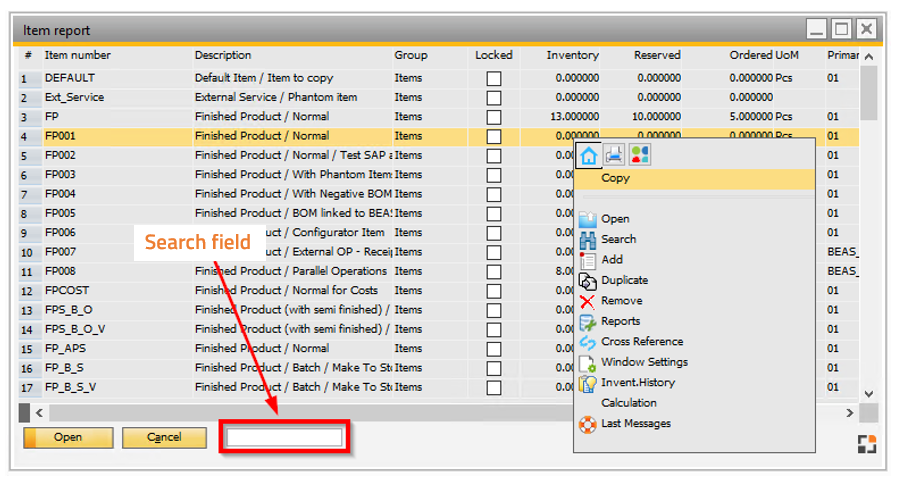Select Copy from the context menu
The image size is (898, 481).
(616, 179)
